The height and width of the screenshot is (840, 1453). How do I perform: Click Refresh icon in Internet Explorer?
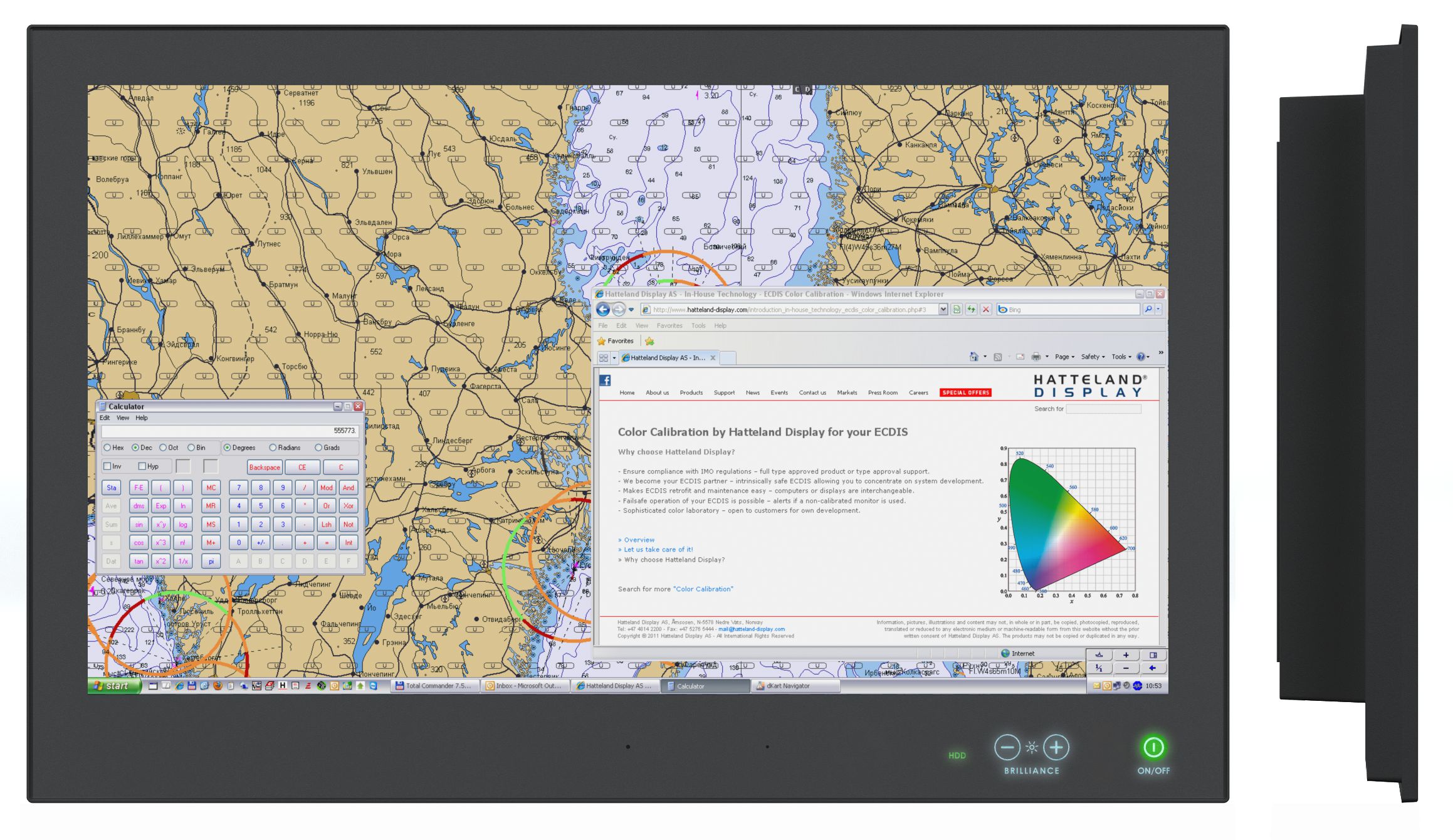point(971,309)
